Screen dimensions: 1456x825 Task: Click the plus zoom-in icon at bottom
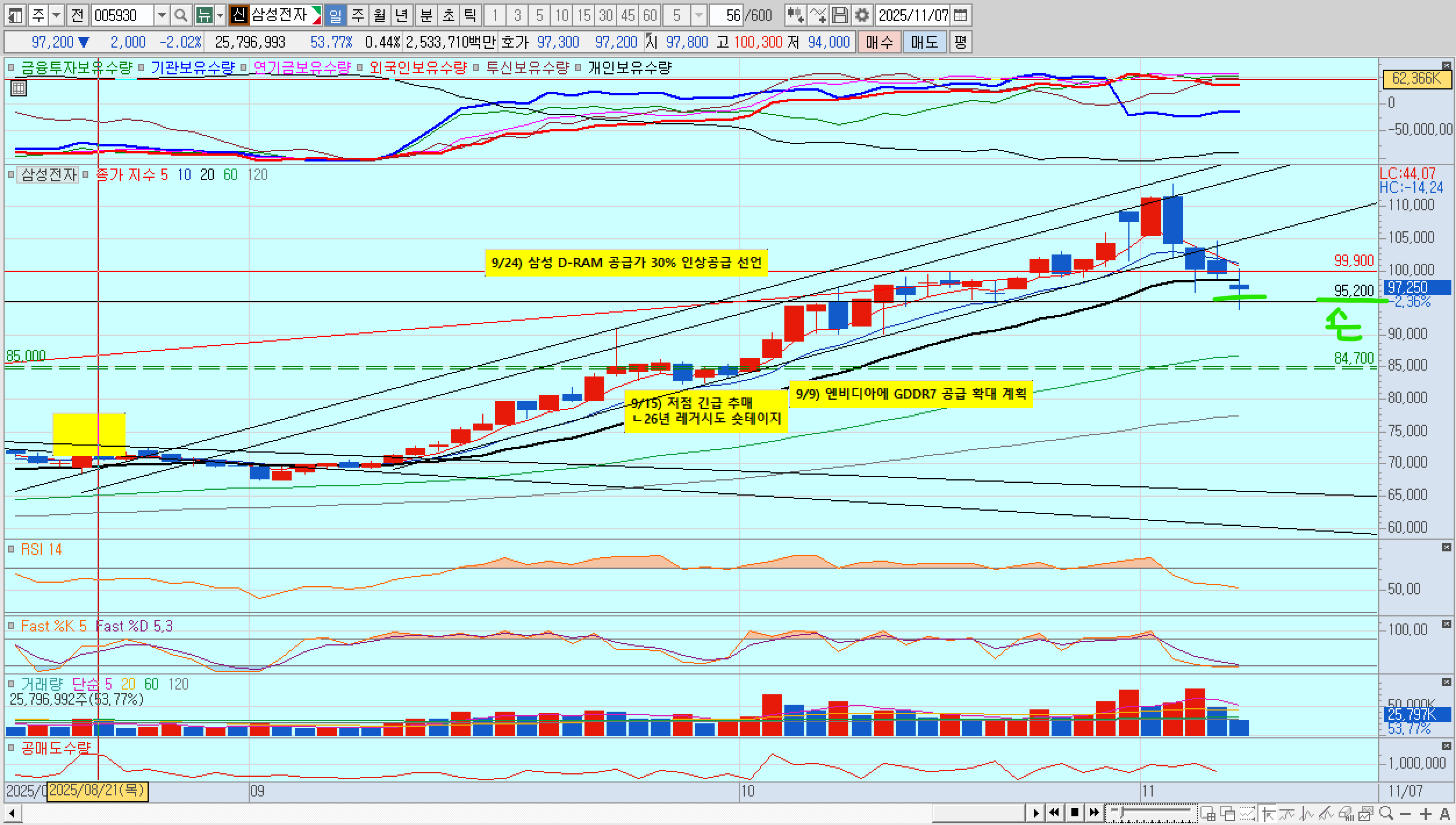(1426, 813)
